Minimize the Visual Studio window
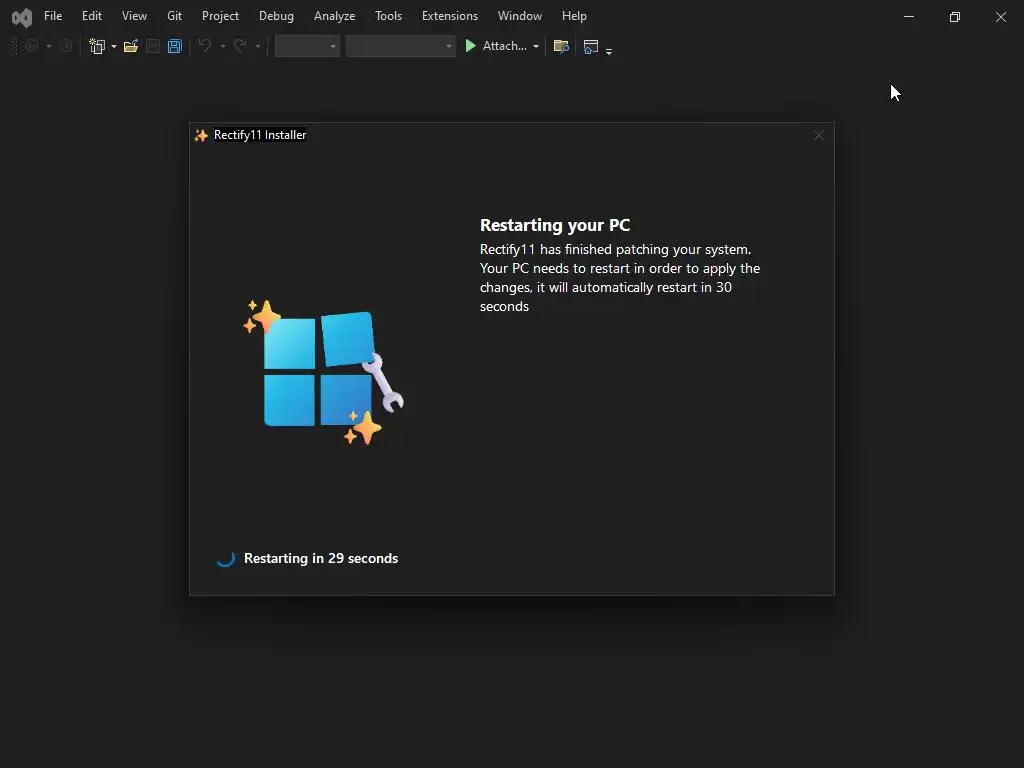Image resolution: width=1024 pixels, height=768 pixels. (x=908, y=17)
